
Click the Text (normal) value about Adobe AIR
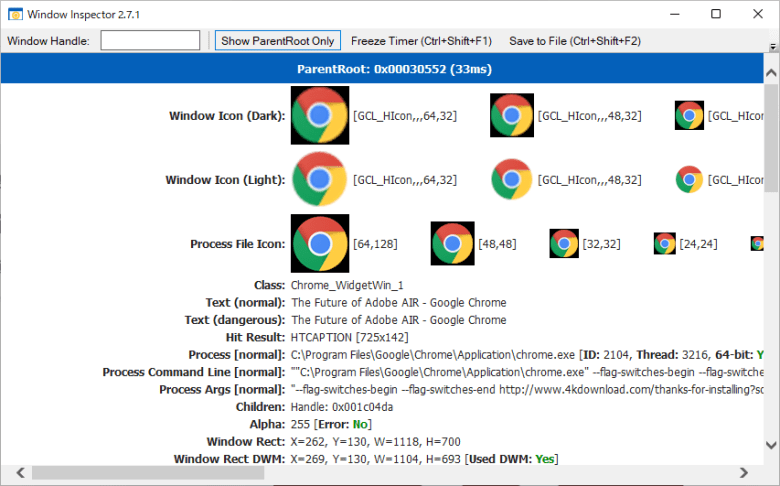point(398,302)
